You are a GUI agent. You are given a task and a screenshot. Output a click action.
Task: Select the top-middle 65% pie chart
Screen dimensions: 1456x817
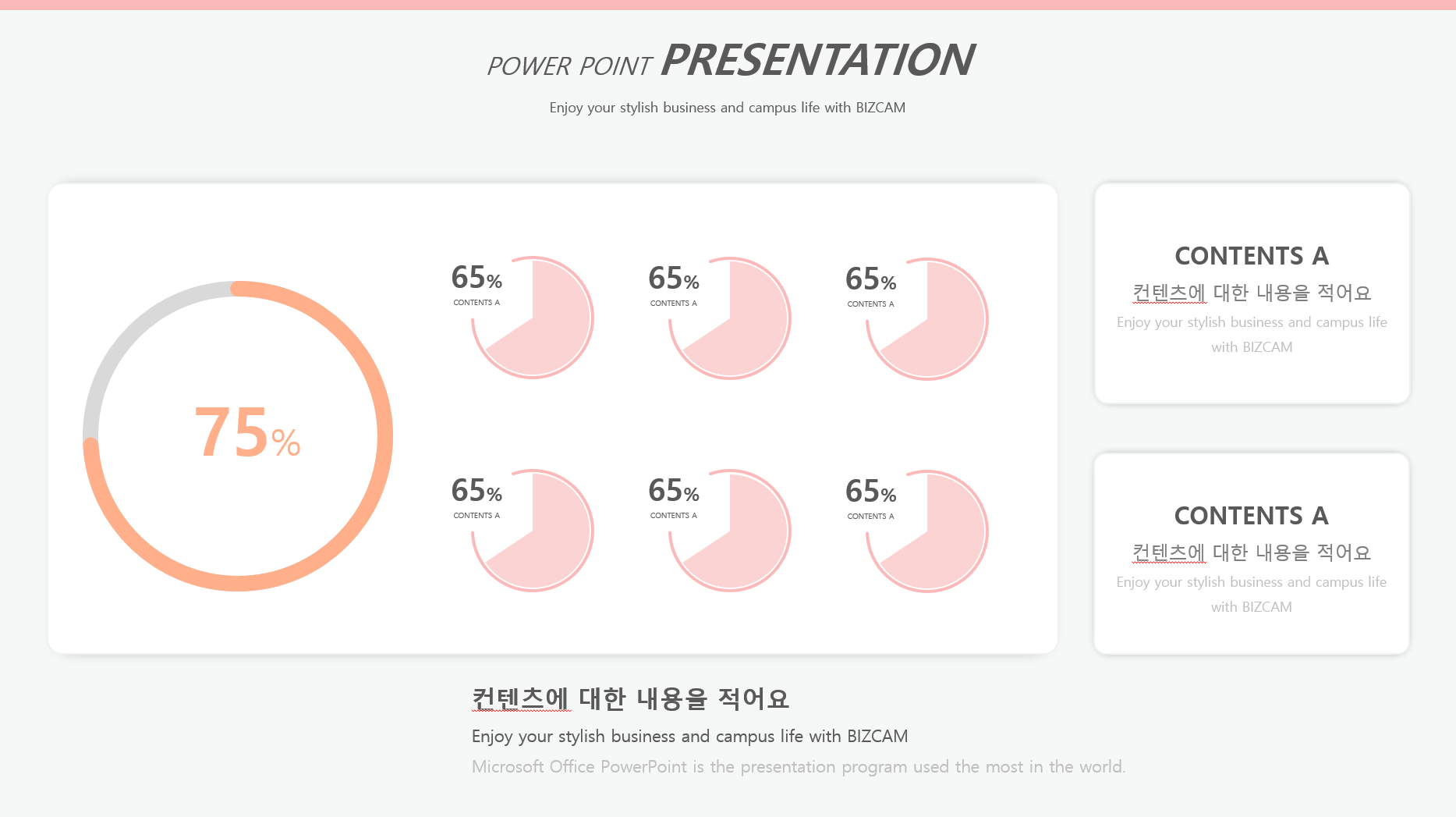click(730, 318)
